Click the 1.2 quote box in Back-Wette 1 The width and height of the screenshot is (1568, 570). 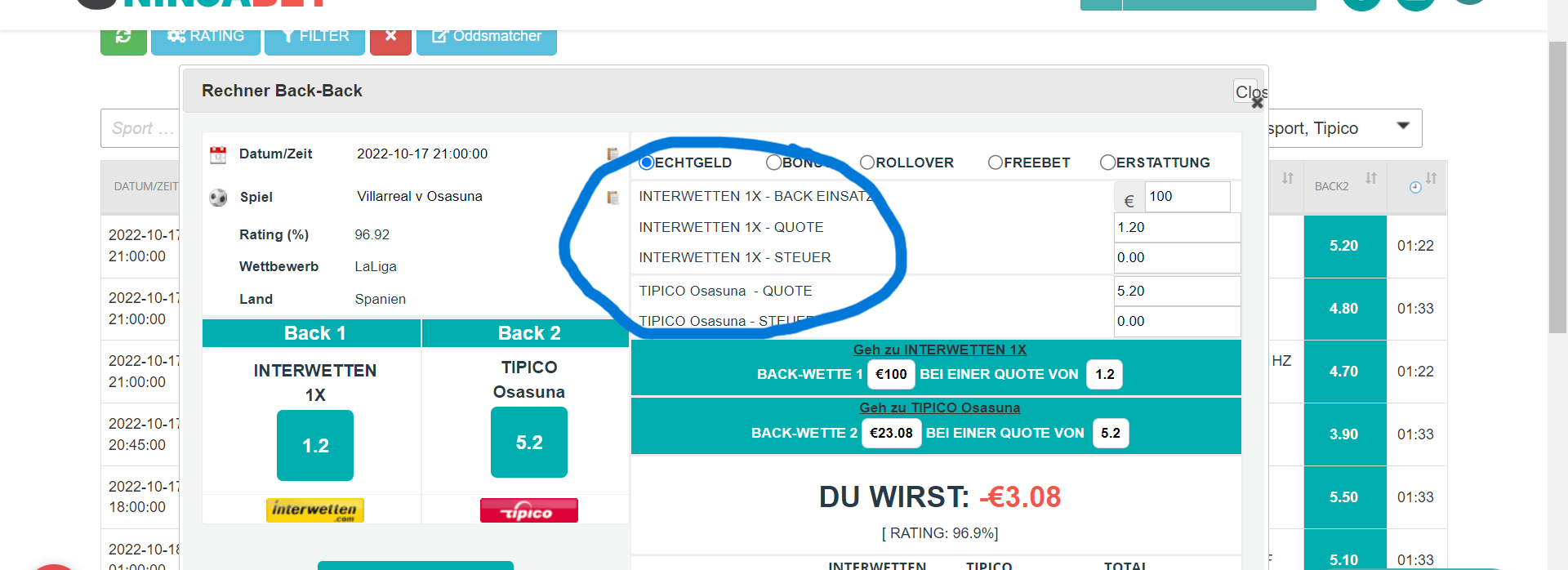(1105, 374)
